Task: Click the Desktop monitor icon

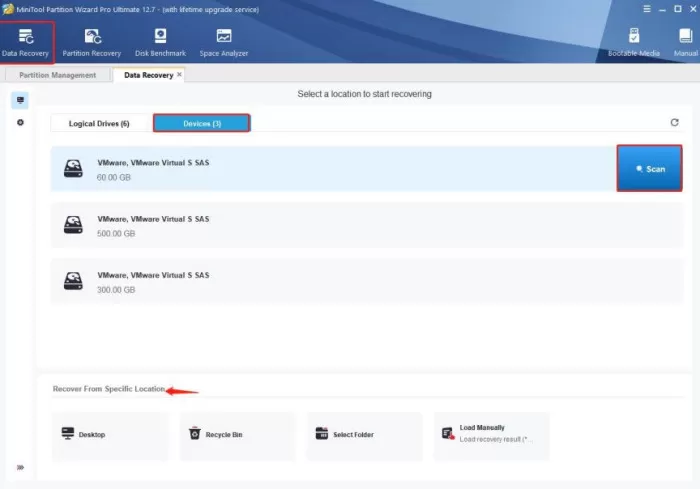Action: coord(68,433)
